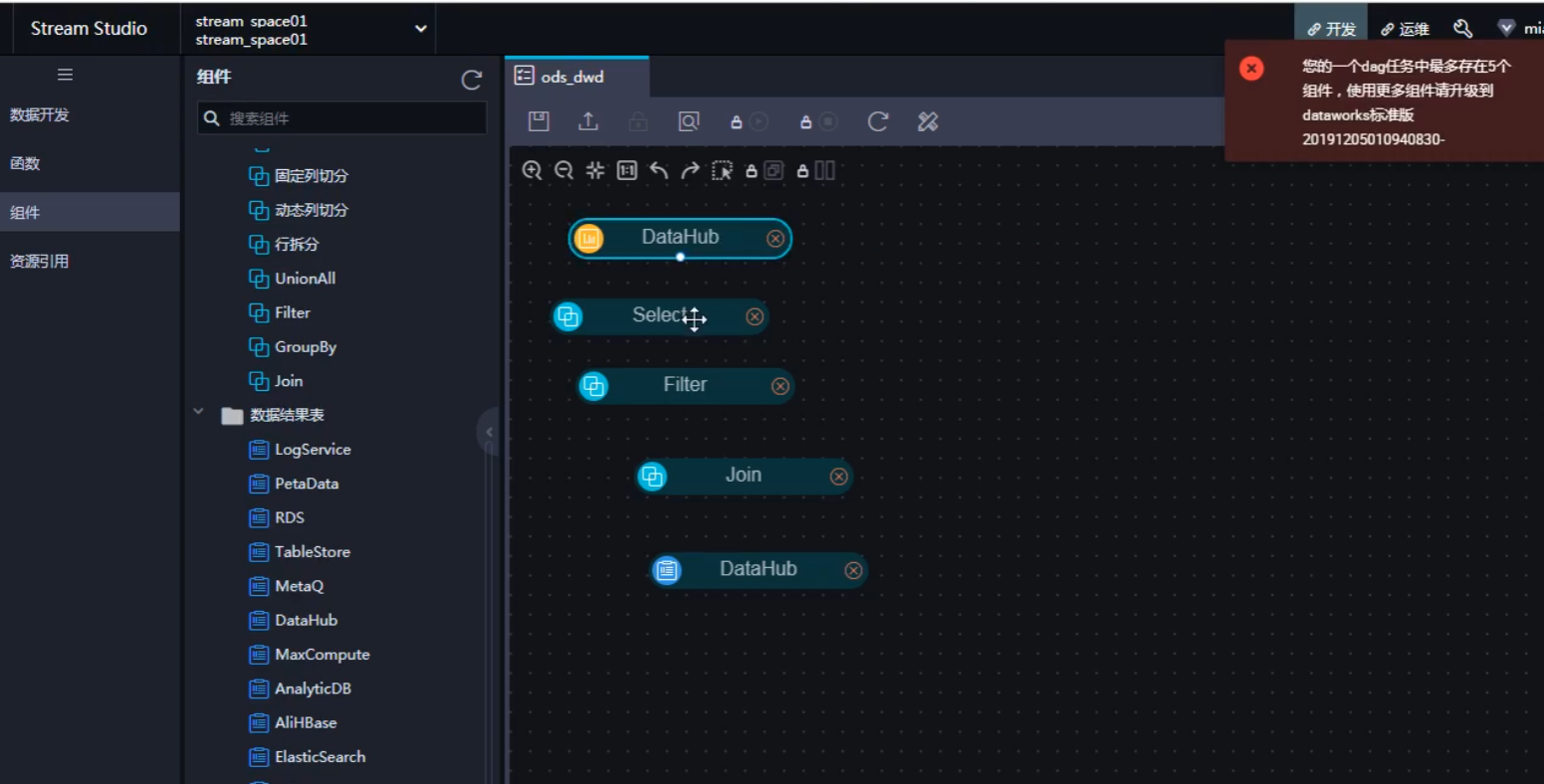Click the locked run play icon
This screenshot has height=784, width=1544.
pos(750,121)
